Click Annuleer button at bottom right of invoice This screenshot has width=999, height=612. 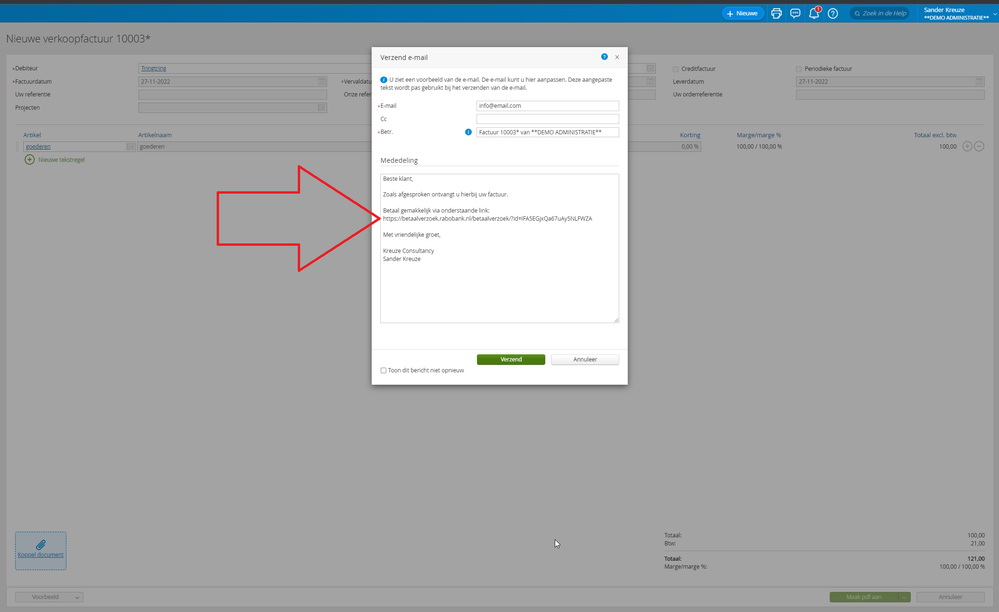coord(950,597)
